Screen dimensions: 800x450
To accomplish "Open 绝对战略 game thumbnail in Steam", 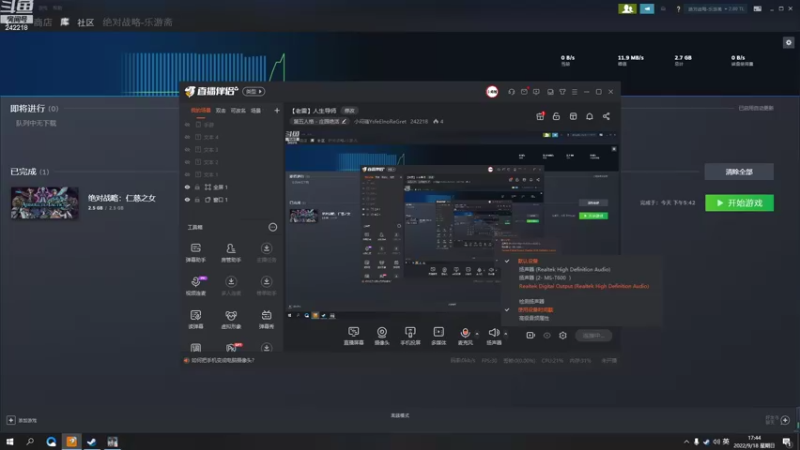I will [44, 203].
